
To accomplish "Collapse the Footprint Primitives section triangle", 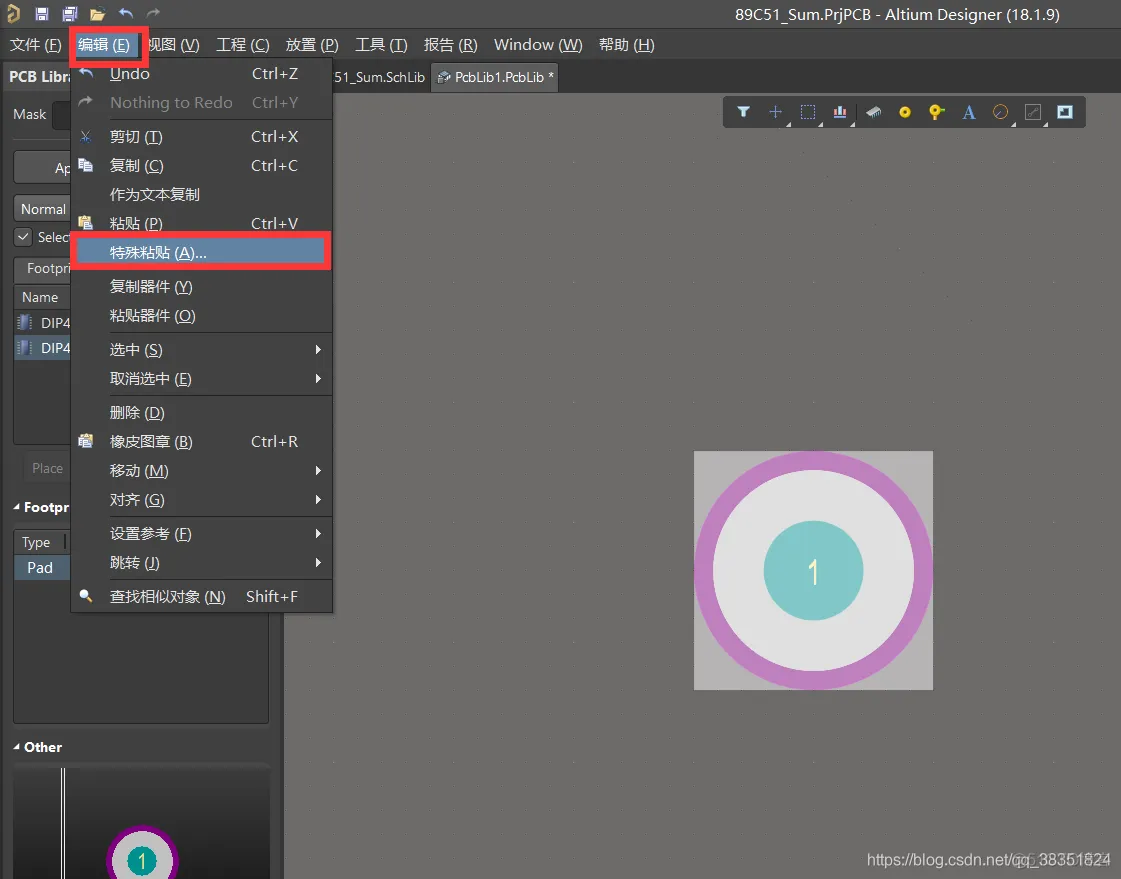I will coord(16,507).
